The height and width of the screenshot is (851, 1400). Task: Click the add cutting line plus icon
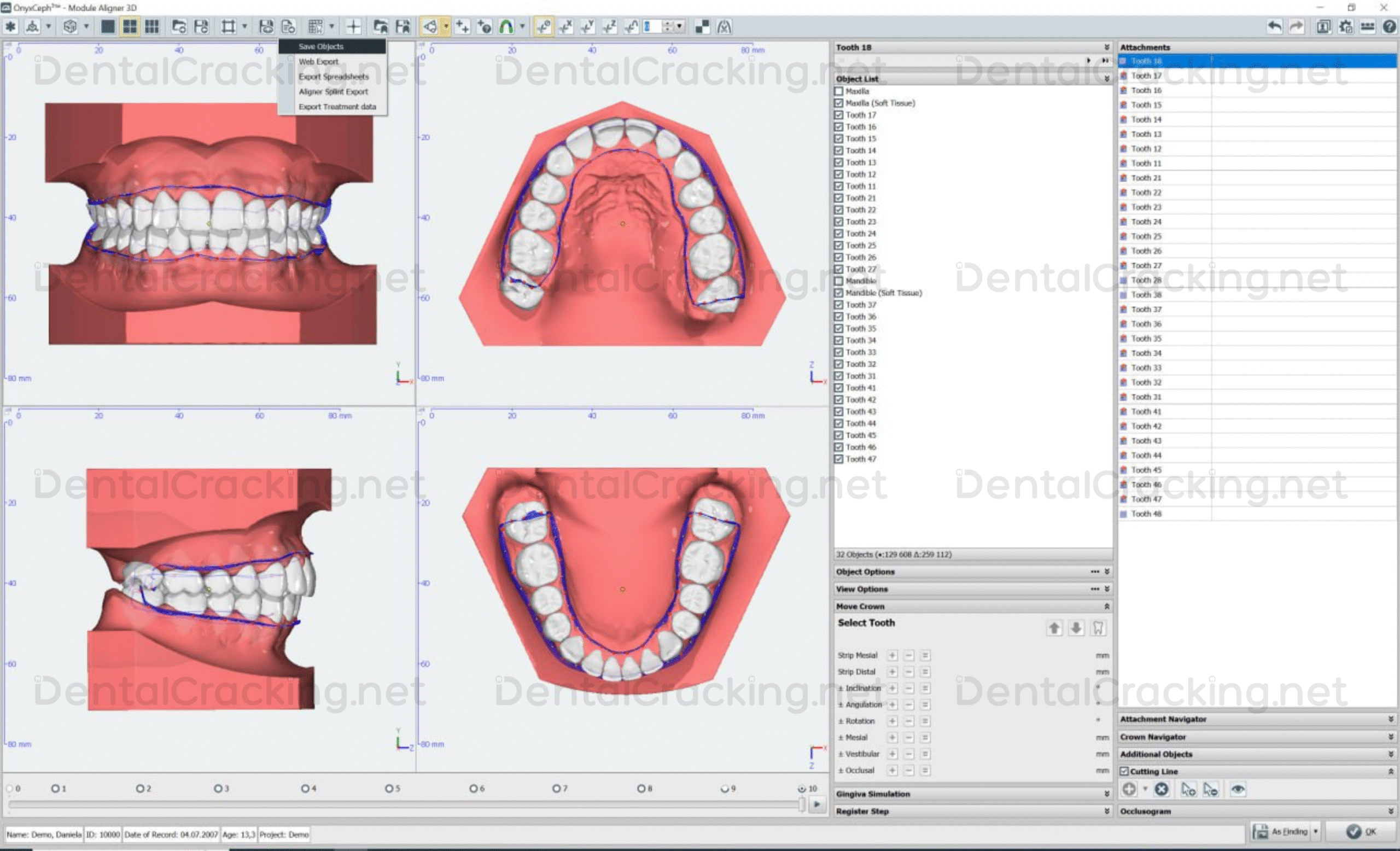click(1129, 789)
